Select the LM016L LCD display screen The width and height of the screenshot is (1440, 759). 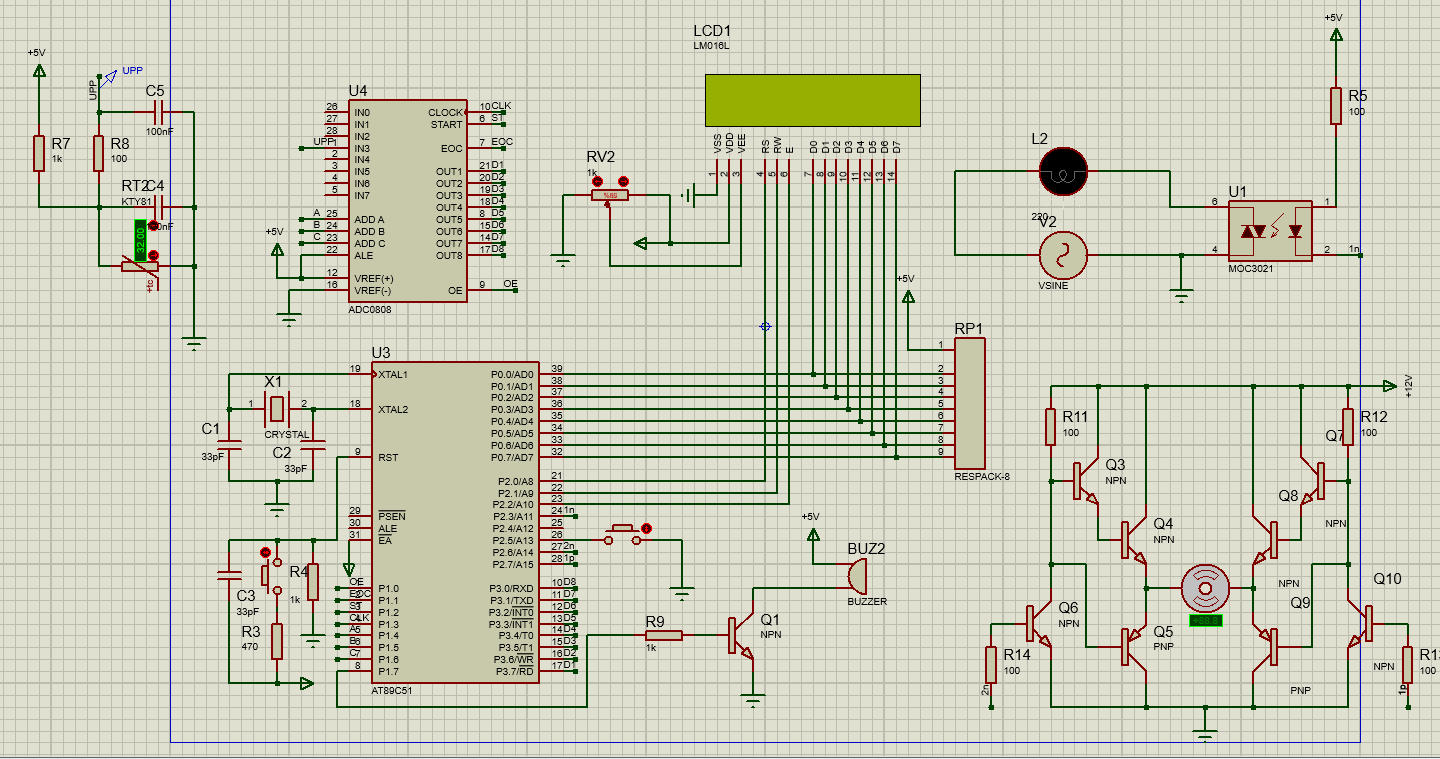click(812, 100)
